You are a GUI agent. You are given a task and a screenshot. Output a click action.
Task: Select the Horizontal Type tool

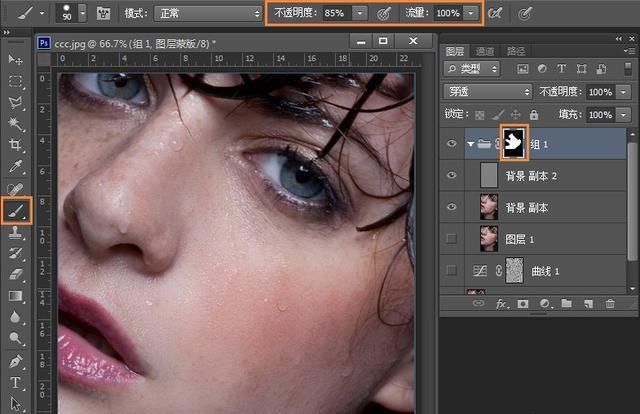[16, 383]
